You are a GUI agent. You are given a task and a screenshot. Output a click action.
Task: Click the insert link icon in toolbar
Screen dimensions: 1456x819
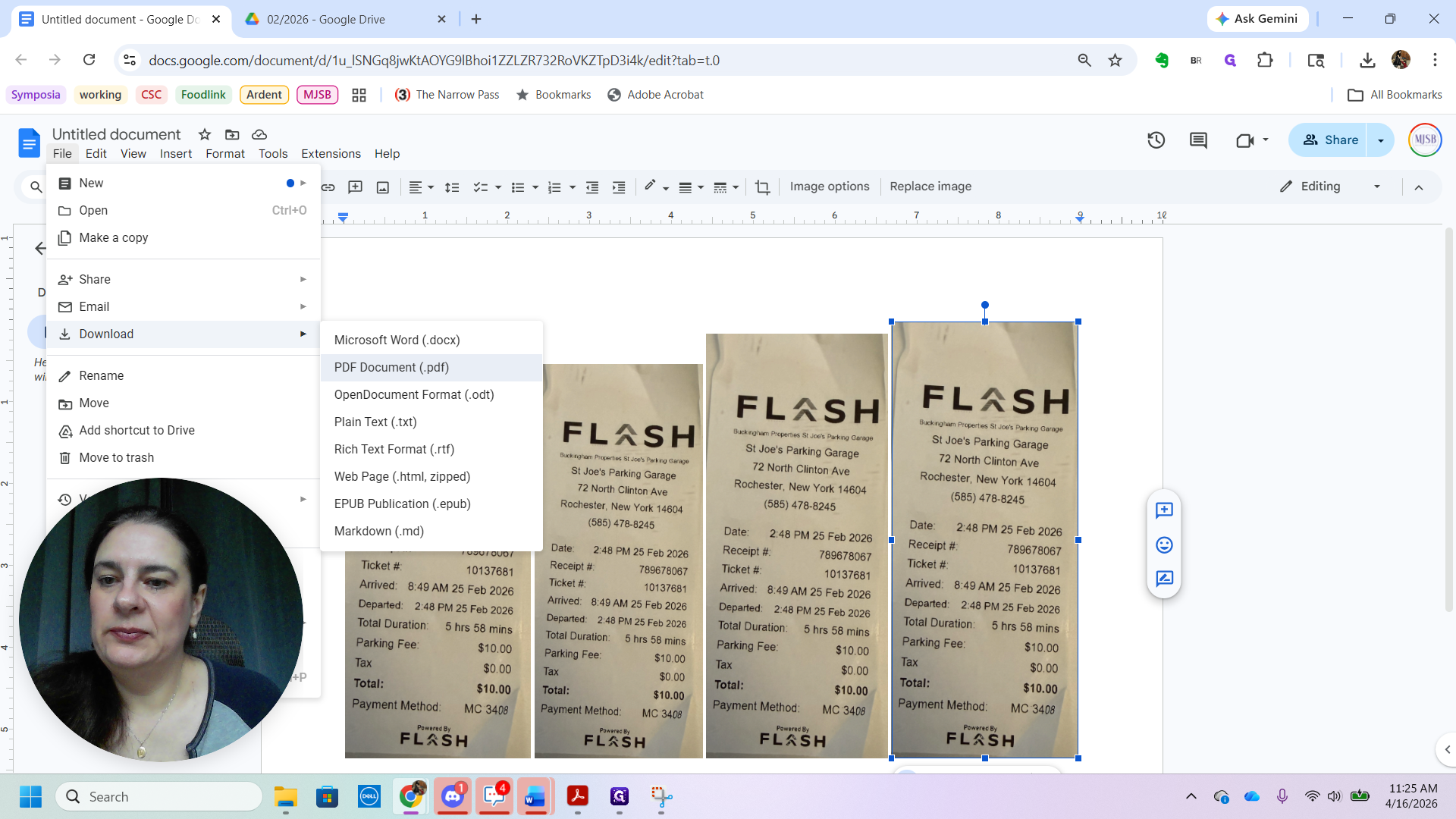point(328,187)
